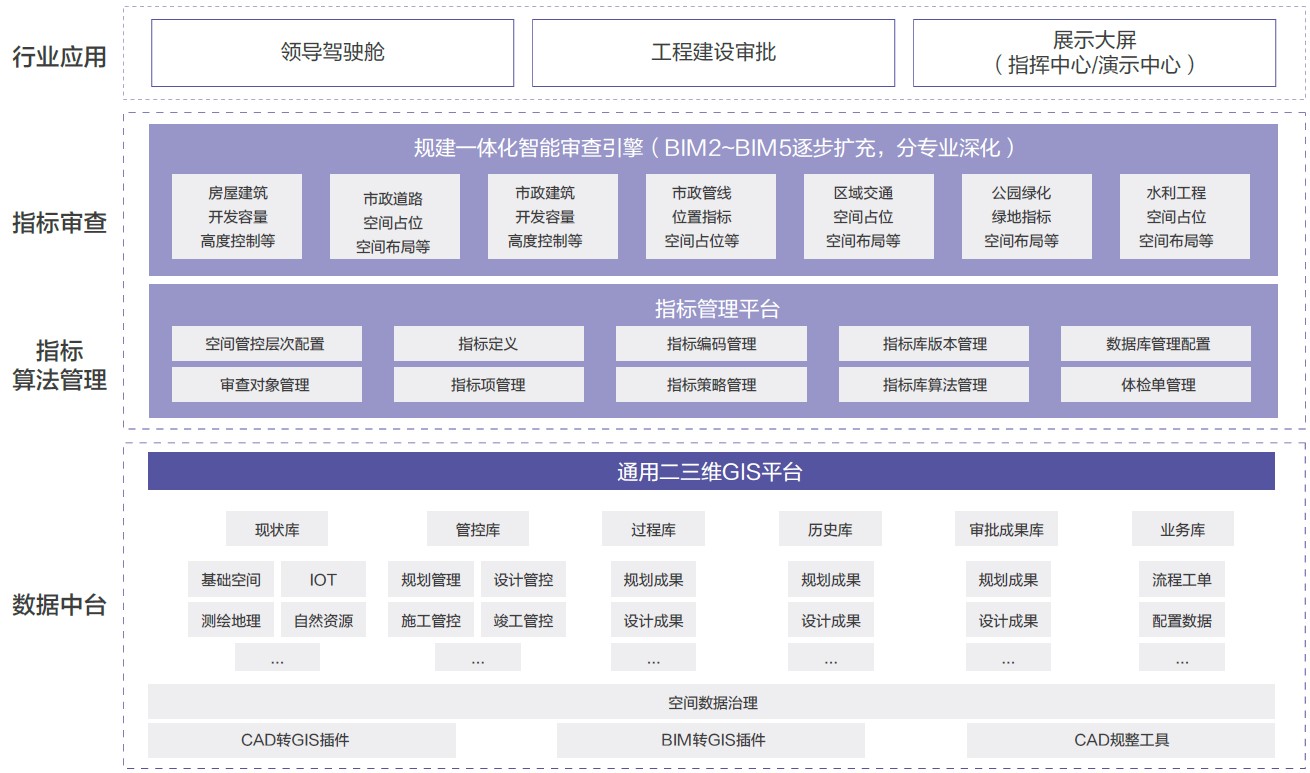This screenshot has width=1310, height=773.
Task: Click the 体检单管理 box
Action: pos(1157,385)
